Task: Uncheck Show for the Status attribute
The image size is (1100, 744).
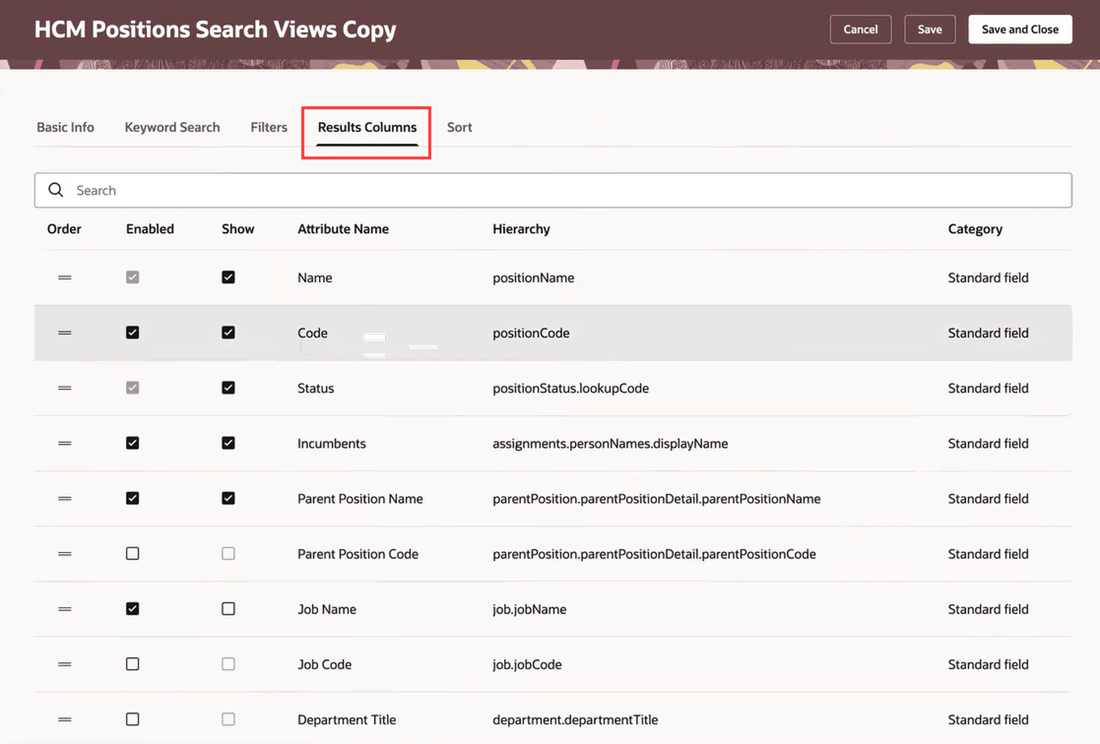Action: click(x=228, y=388)
